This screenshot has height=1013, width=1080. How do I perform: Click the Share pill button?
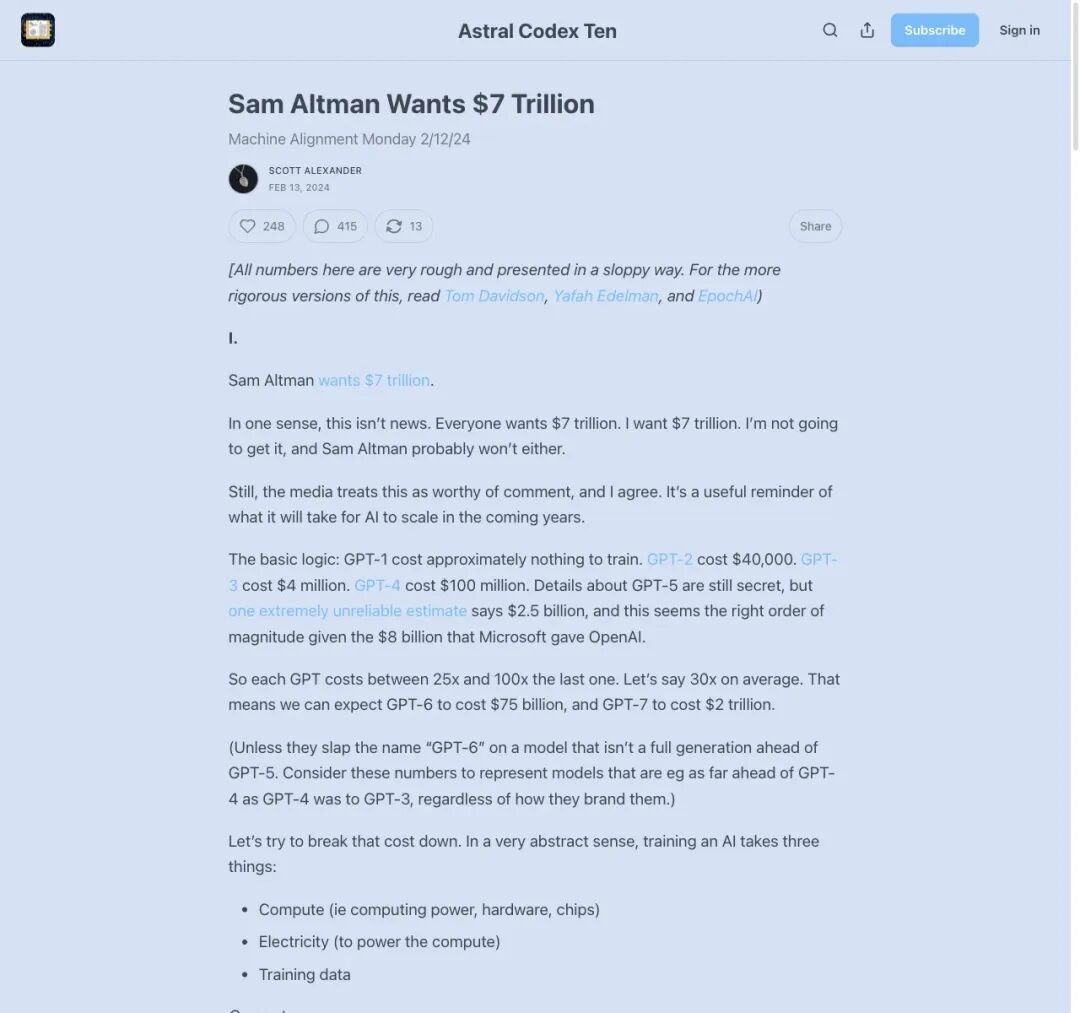tap(816, 226)
